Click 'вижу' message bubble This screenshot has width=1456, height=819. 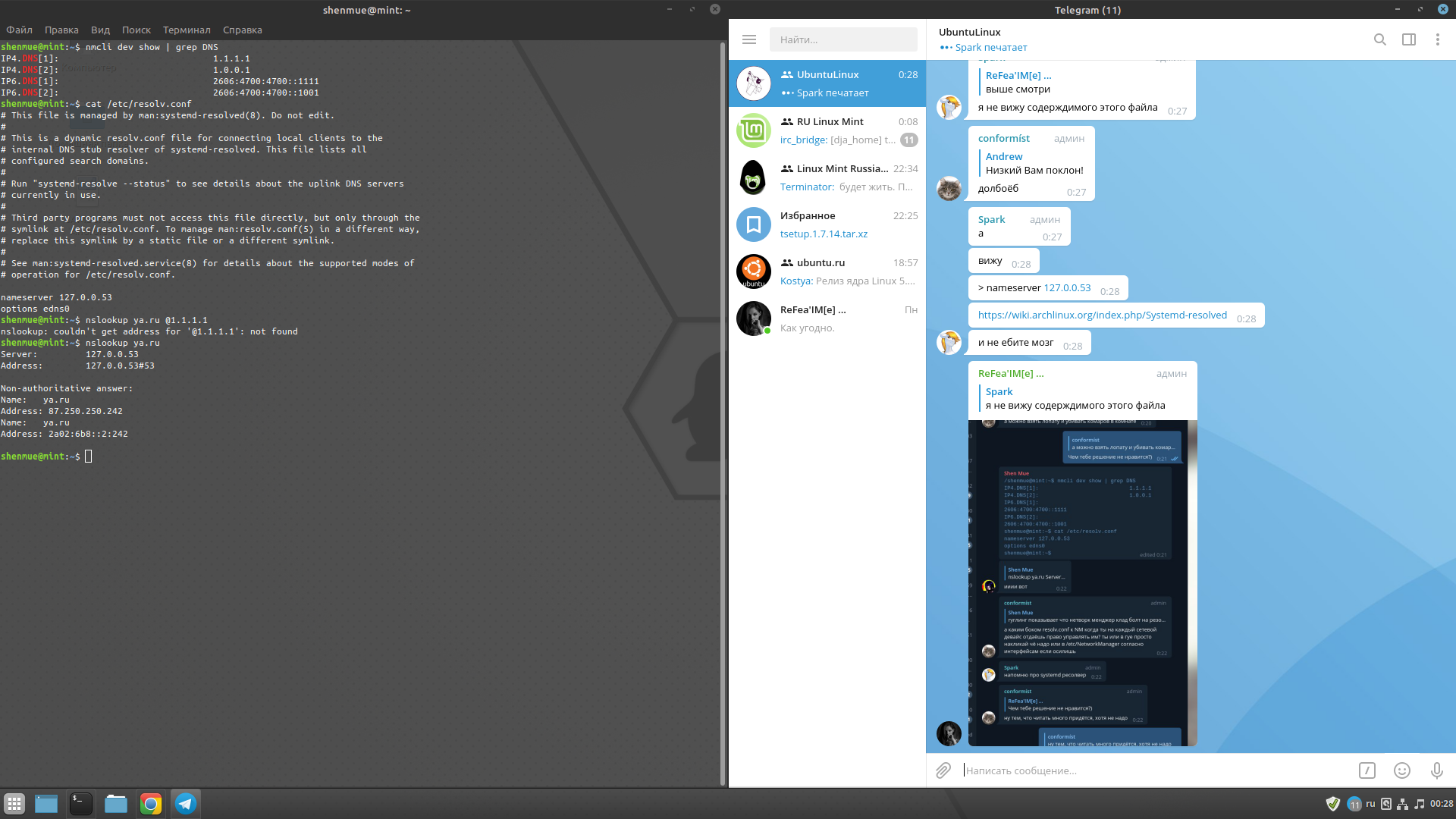[x=1003, y=261]
